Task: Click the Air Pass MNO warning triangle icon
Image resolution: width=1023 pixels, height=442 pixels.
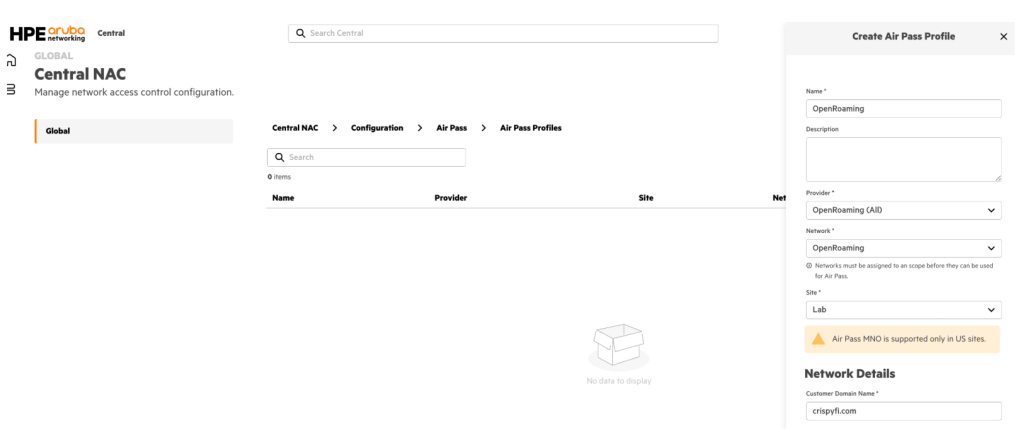Action: click(818, 339)
